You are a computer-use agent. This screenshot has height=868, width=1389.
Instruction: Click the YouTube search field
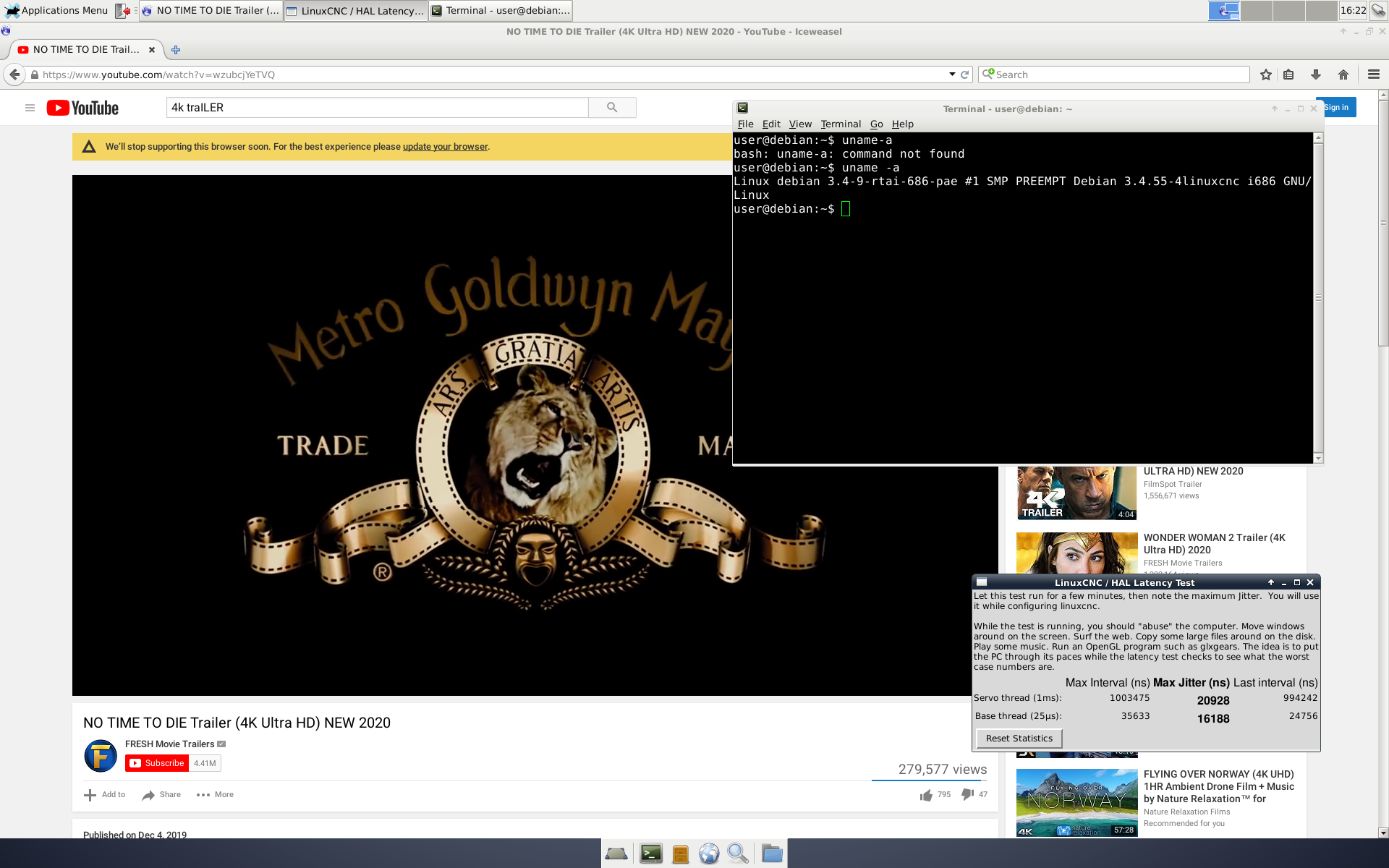pos(377,107)
